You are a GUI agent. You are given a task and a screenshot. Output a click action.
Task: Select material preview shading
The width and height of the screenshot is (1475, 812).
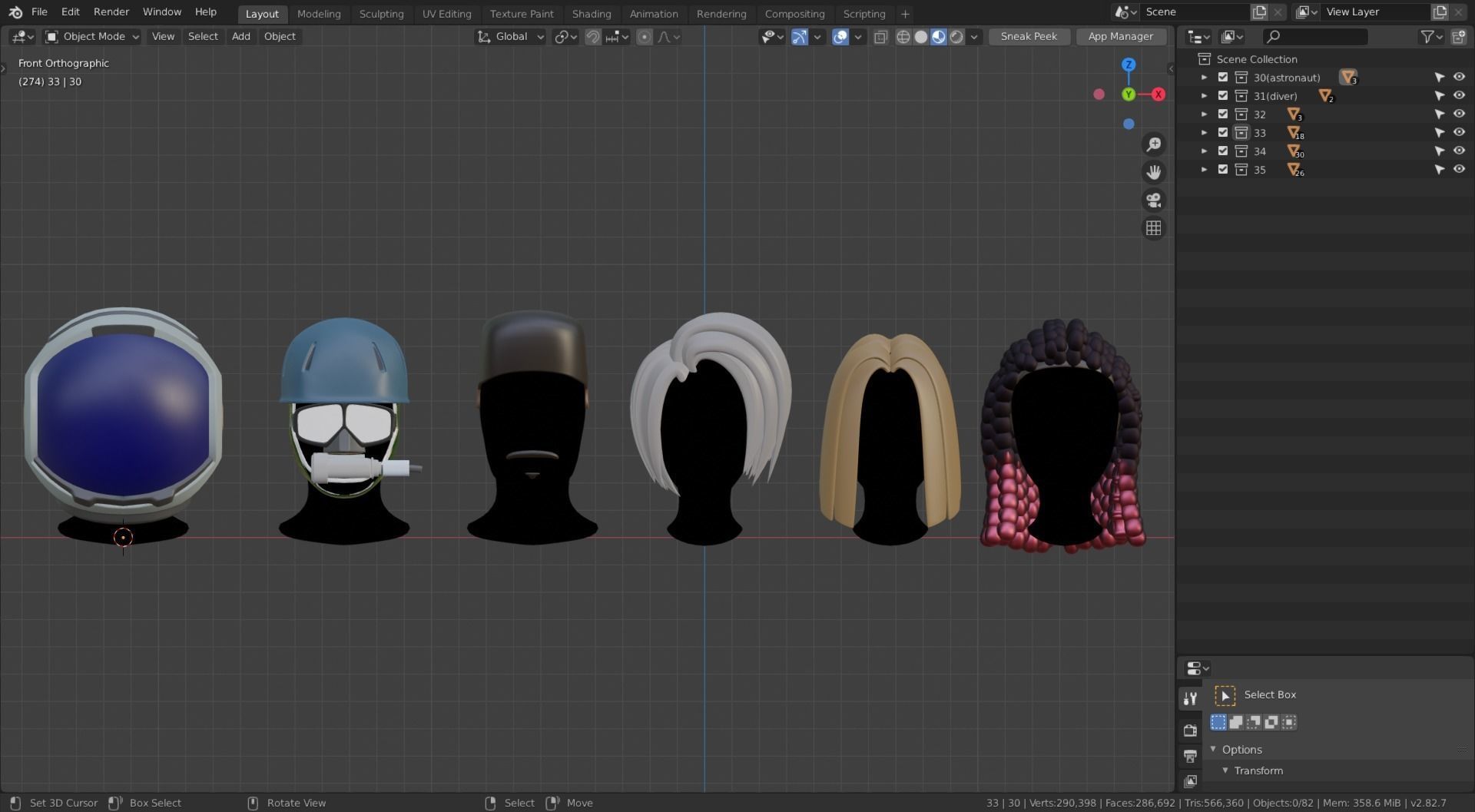point(939,37)
